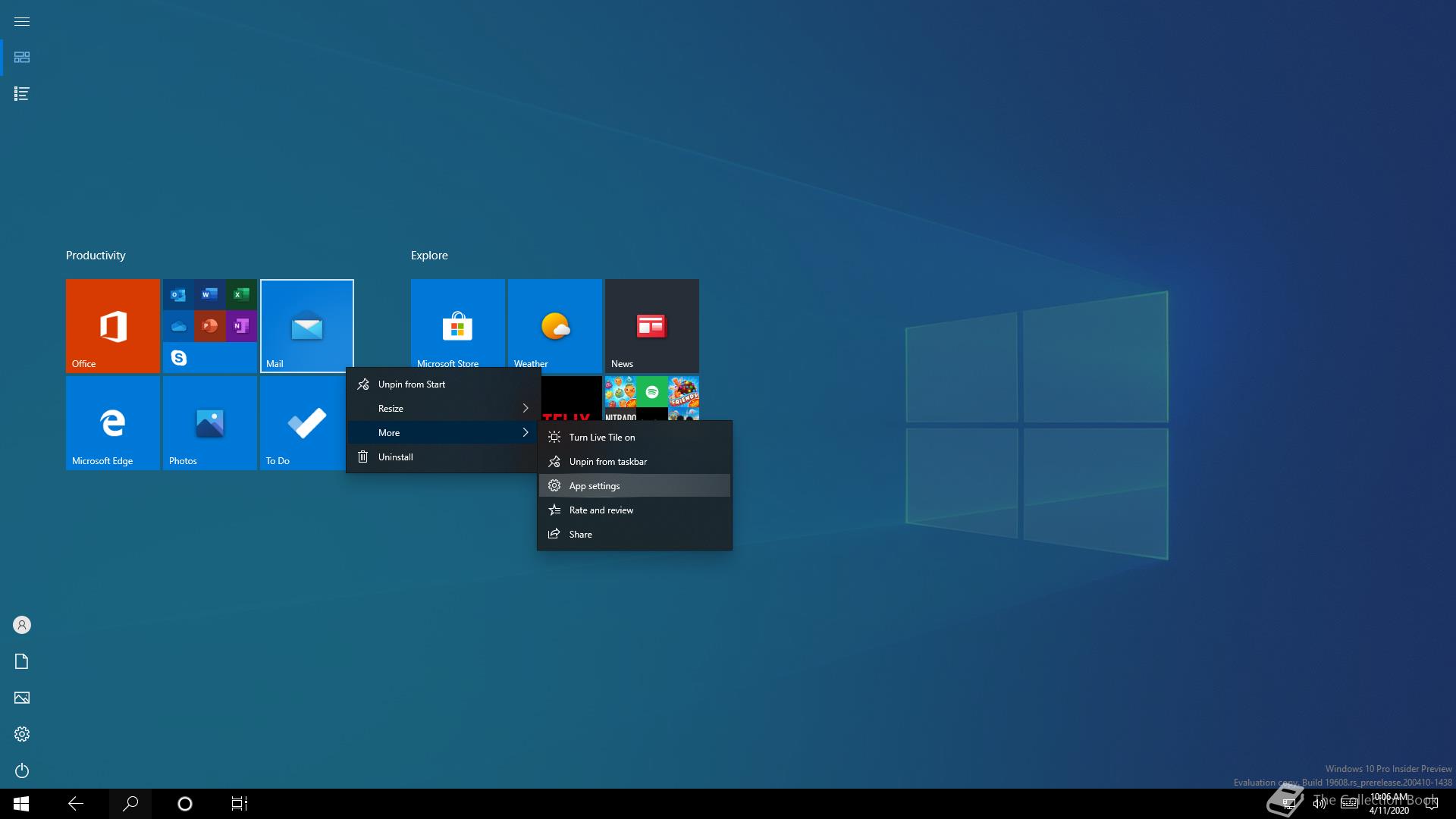Open taskbar Search

(x=130, y=804)
